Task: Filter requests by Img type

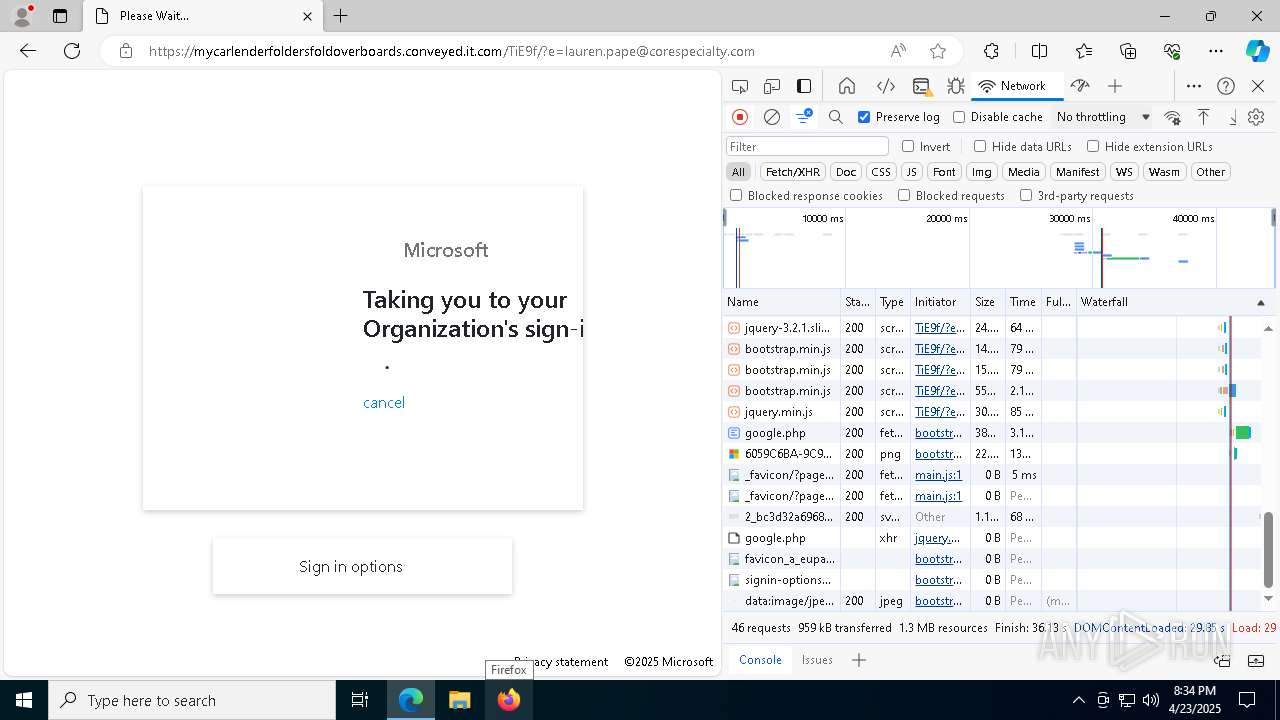Action: tap(982, 172)
